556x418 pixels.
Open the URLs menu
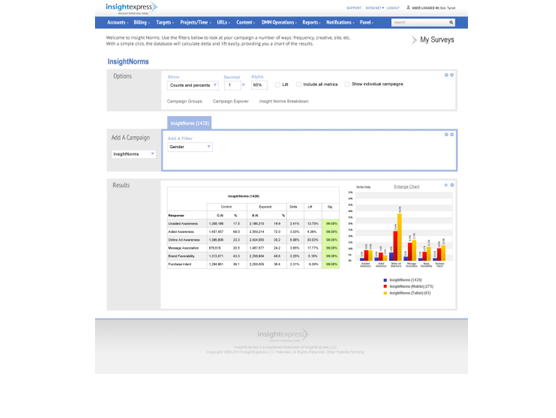pos(223,22)
